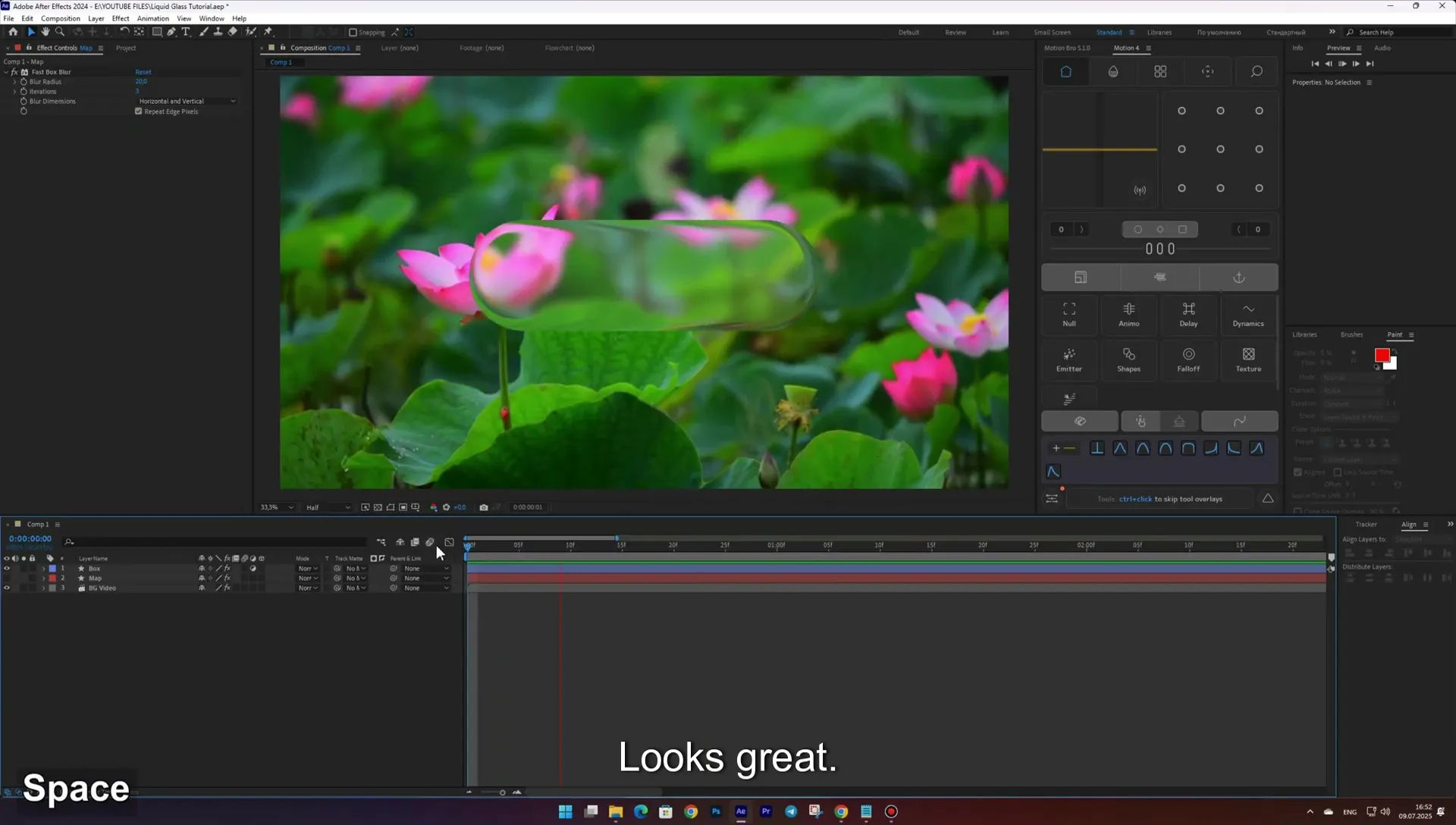The width and height of the screenshot is (1456, 825).
Task: Open the Falloff tool in Motion 4
Action: coord(1188,360)
